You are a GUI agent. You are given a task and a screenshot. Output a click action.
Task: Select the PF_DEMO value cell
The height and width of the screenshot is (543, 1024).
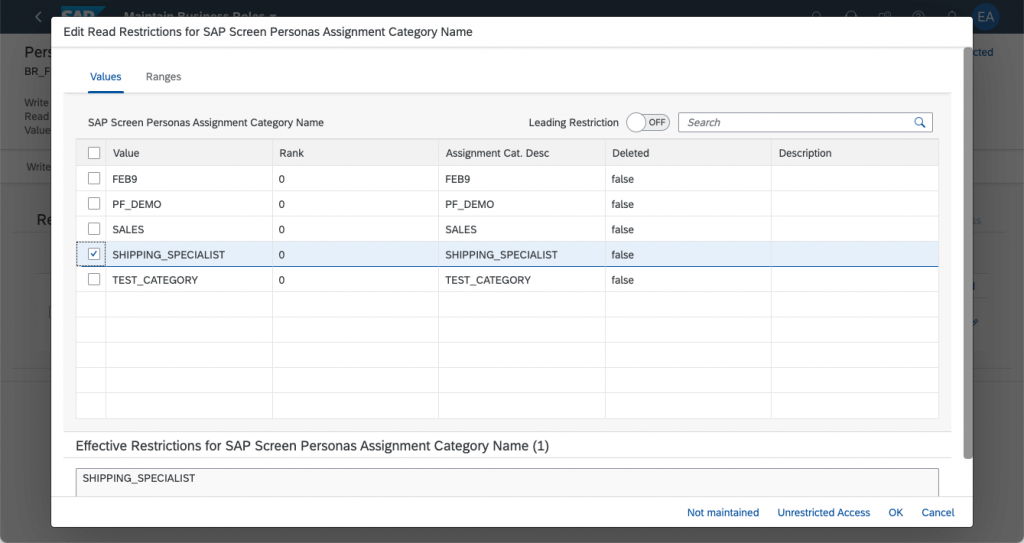[x=189, y=204]
